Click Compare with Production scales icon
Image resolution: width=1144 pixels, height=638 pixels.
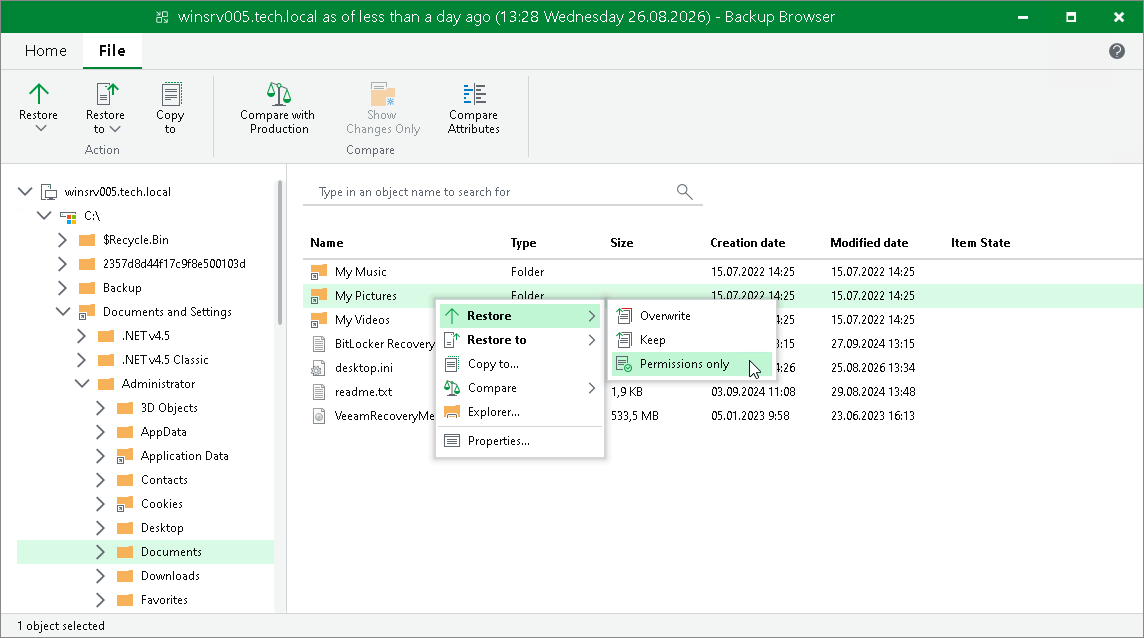point(278,93)
